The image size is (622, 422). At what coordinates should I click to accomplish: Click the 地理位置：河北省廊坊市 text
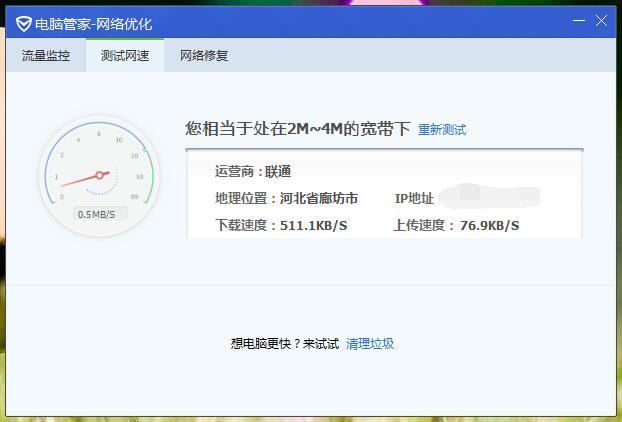286,198
